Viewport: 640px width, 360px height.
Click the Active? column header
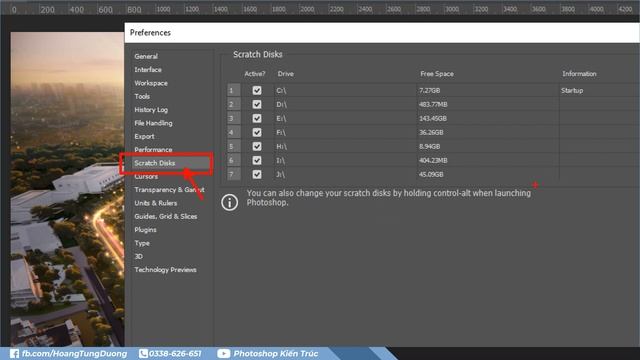pyautogui.click(x=255, y=74)
